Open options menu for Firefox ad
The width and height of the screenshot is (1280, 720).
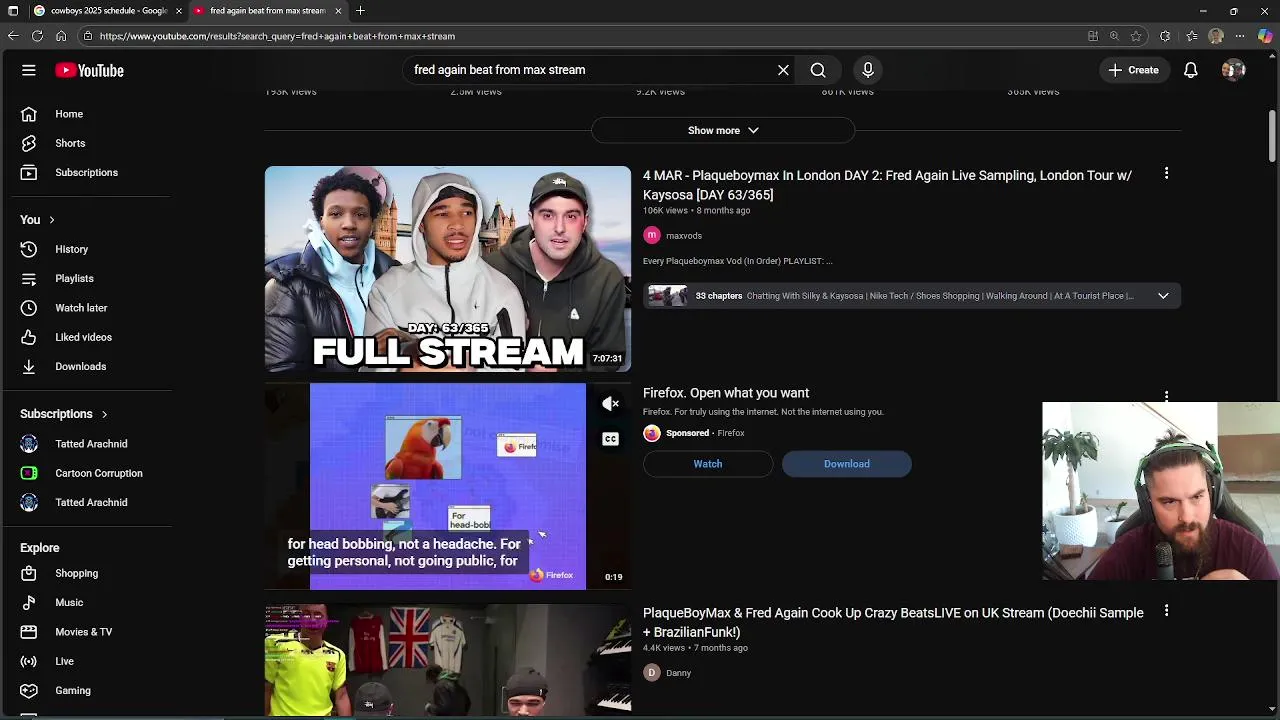[x=1166, y=395]
